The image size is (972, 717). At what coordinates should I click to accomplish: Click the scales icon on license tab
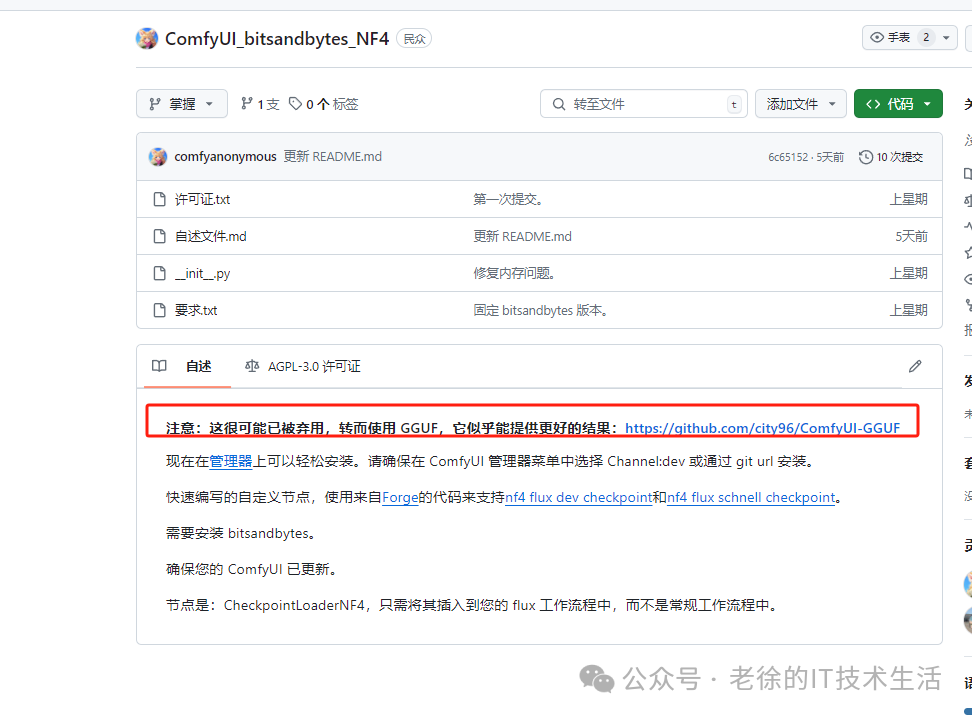[x=252, y=366]
